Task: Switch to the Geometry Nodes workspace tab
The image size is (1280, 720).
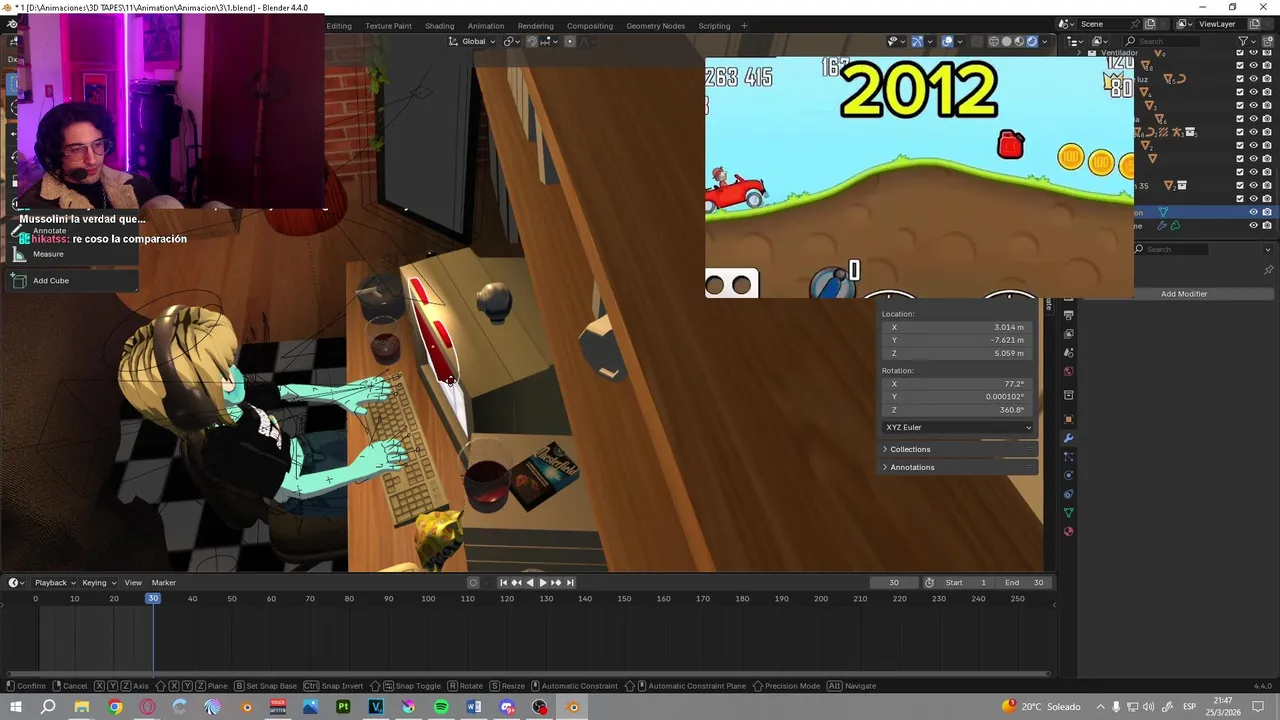Action: point(655,26)
